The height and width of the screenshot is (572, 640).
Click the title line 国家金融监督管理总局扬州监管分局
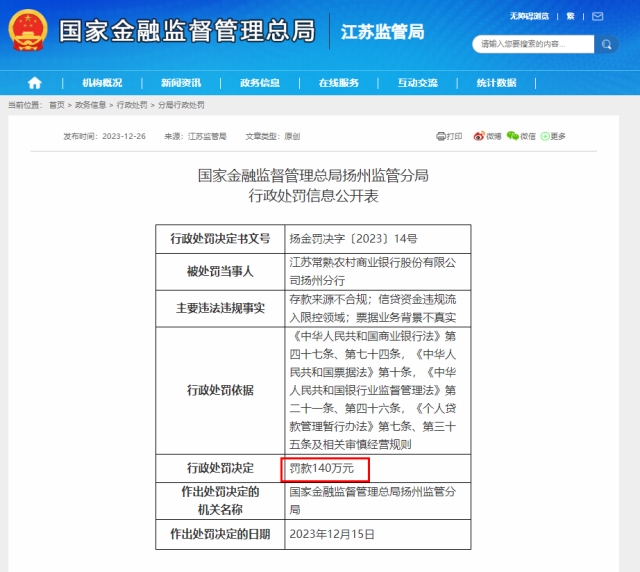pos(313,176)
